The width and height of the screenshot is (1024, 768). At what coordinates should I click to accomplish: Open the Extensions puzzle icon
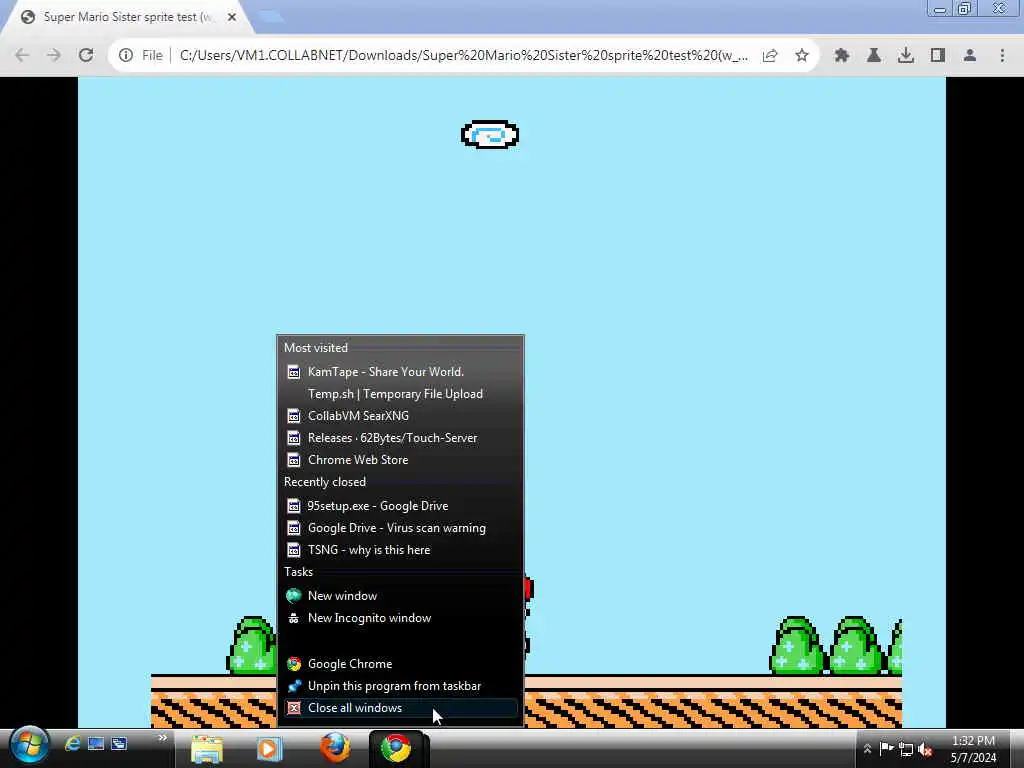(841, 56)
